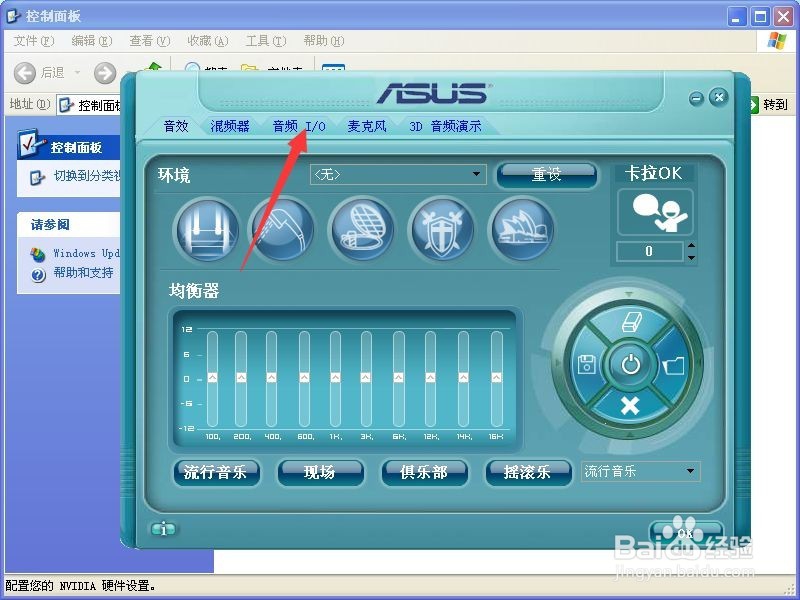Decrease the Karaoke key value arrow

(x=691, y=258)
